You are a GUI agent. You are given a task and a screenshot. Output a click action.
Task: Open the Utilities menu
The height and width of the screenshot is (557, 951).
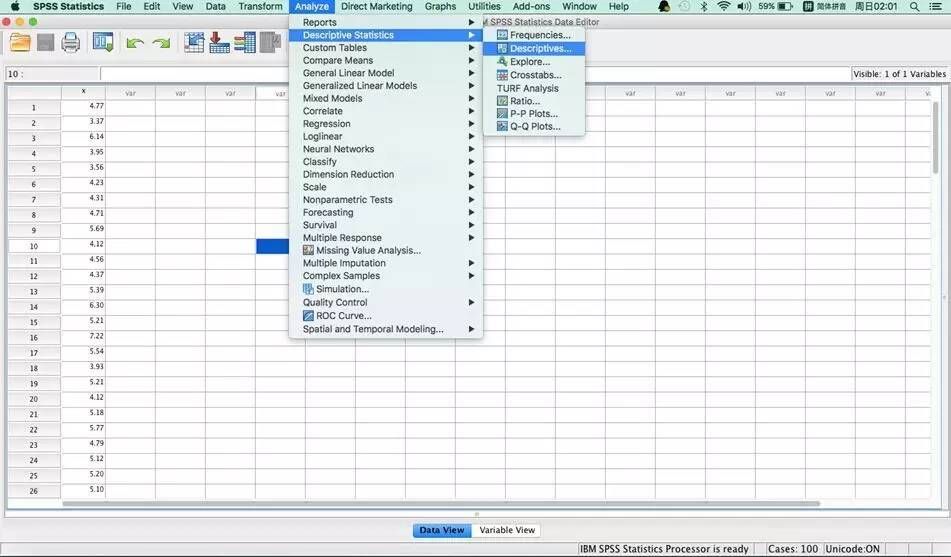pyautogui.click(x=484, y=6)
